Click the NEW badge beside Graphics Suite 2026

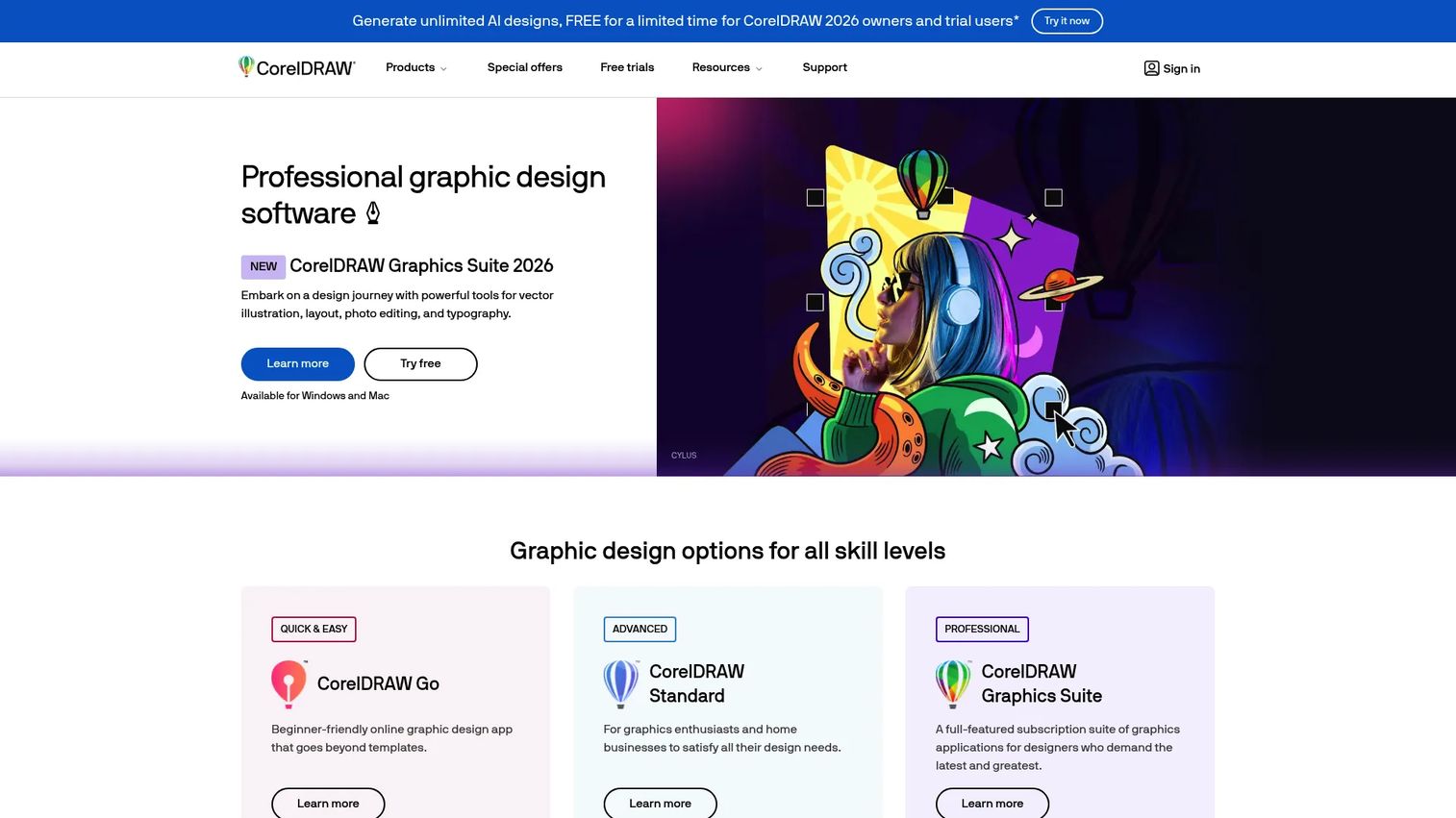[x=264, y=266]
